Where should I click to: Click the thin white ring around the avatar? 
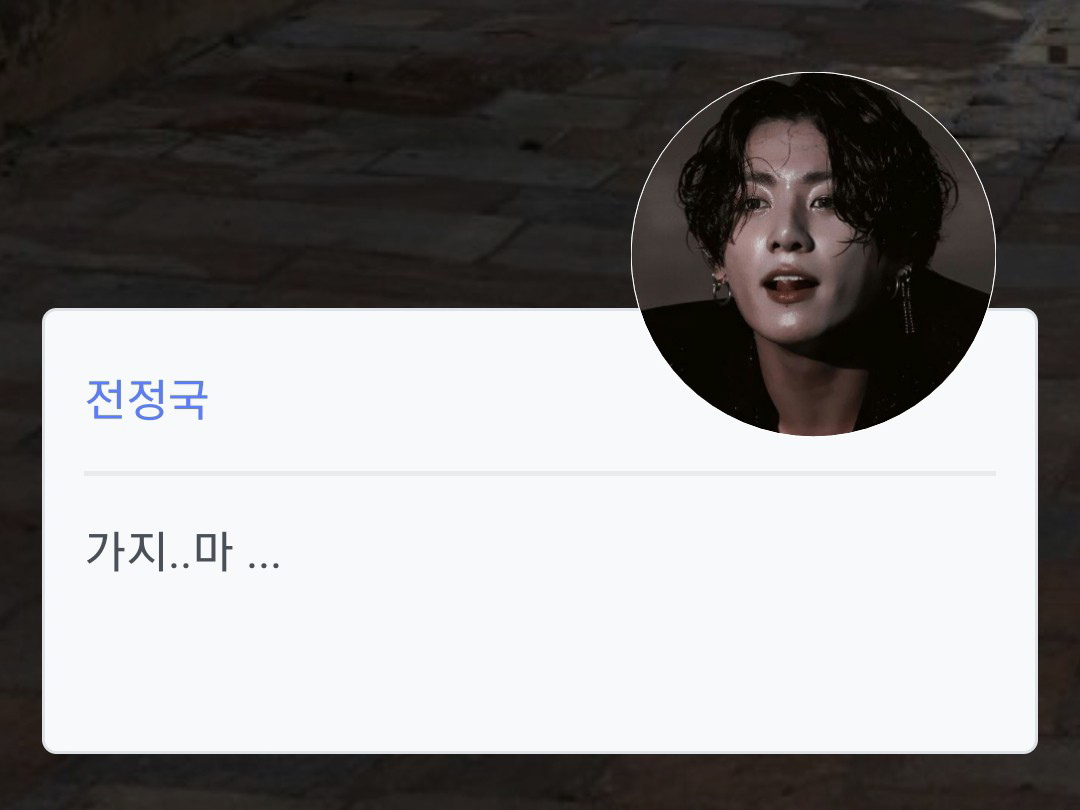[813, 72]
